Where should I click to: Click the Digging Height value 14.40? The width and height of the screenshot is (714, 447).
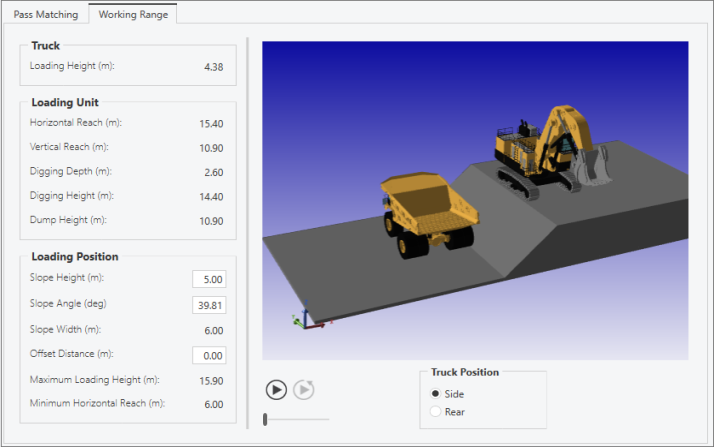click(x=211, y=197)
